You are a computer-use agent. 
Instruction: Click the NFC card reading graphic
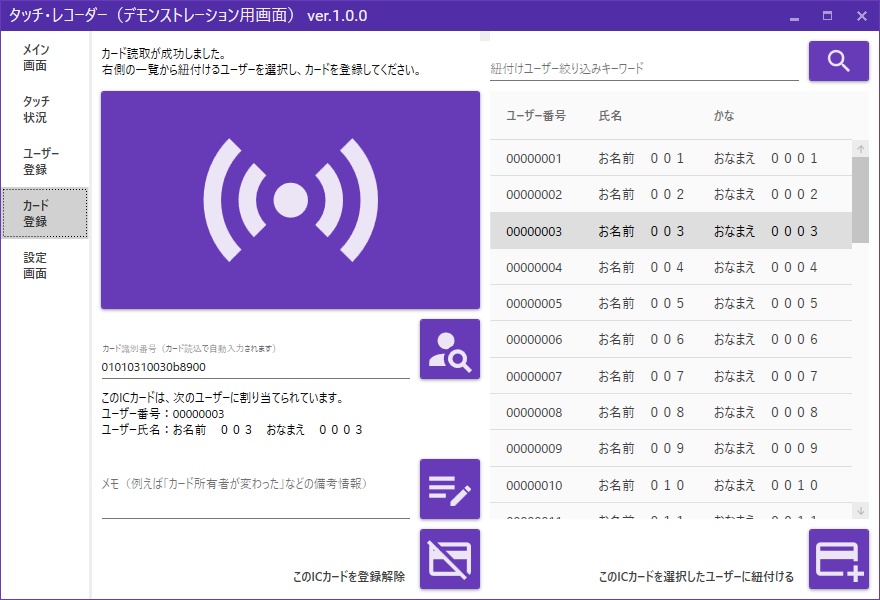coord(288,197)
